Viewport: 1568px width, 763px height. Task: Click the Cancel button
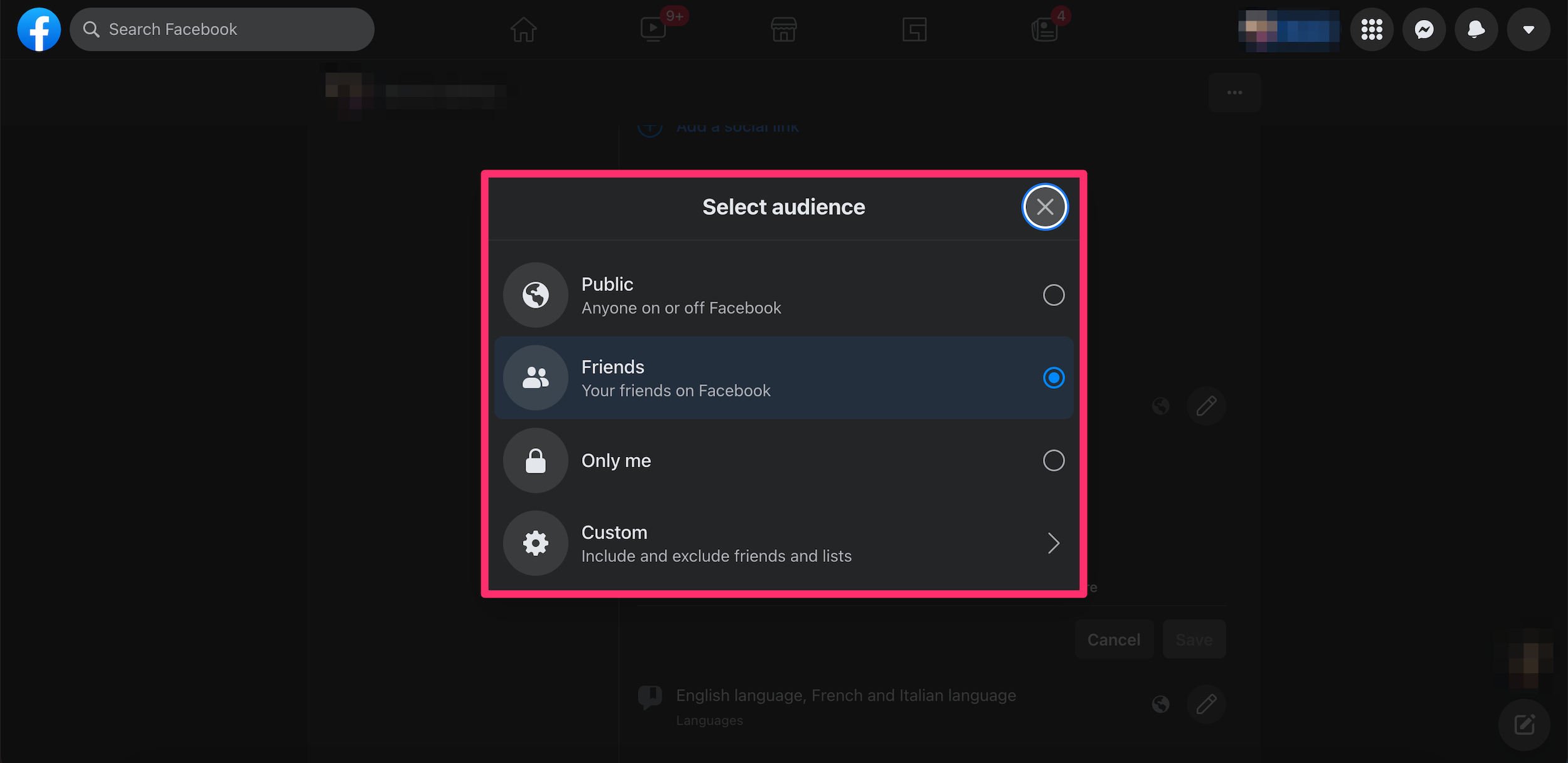click(x=1114, y=638)
